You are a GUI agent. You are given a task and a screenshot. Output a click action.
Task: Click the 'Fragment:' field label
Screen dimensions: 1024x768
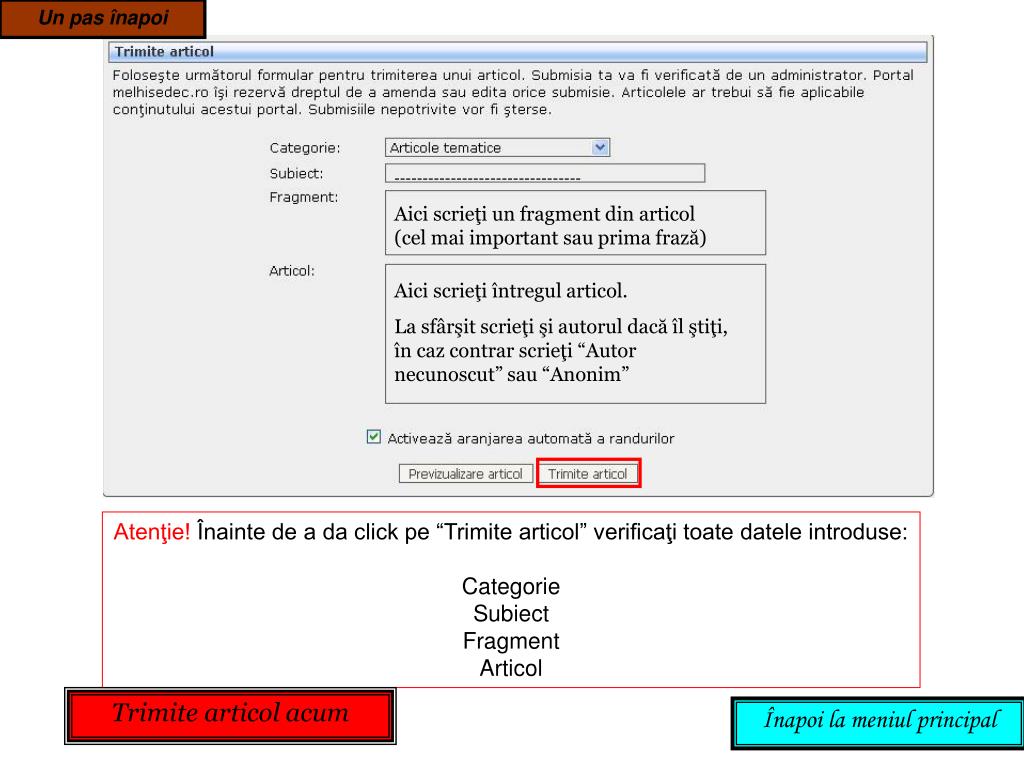pyautogui.click(x=304, y=197)
